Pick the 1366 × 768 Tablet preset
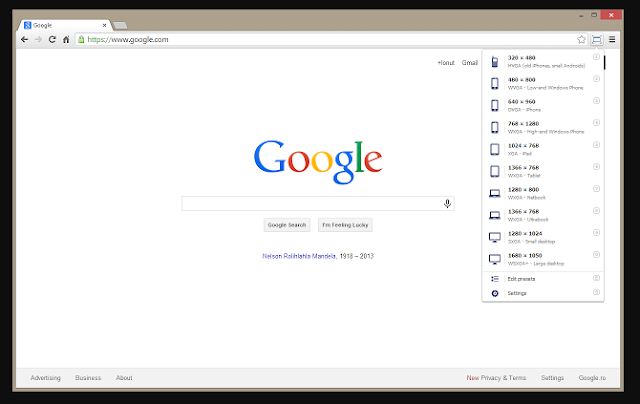The height and width of the screenshot is (404, 640). pos(542,172)
